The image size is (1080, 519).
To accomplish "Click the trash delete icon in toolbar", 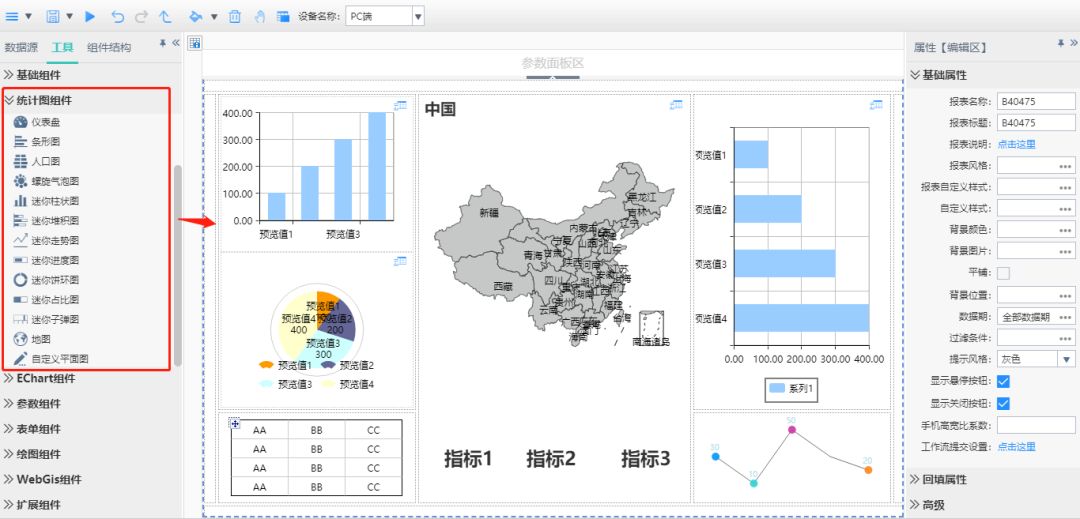I will click(x=235, y=16).
